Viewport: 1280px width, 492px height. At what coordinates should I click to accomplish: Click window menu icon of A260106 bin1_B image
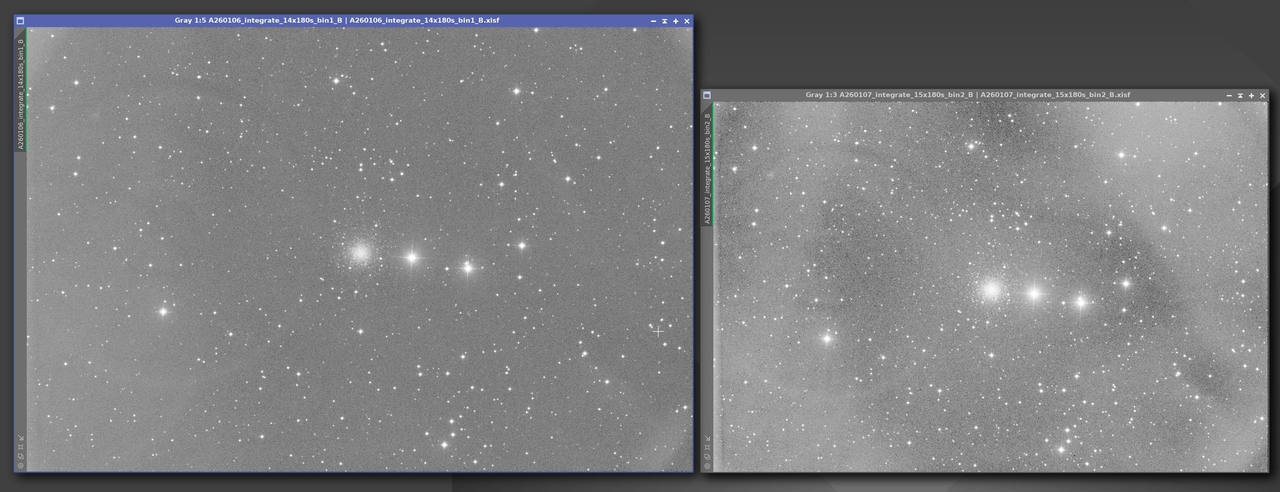pos(20,21)
